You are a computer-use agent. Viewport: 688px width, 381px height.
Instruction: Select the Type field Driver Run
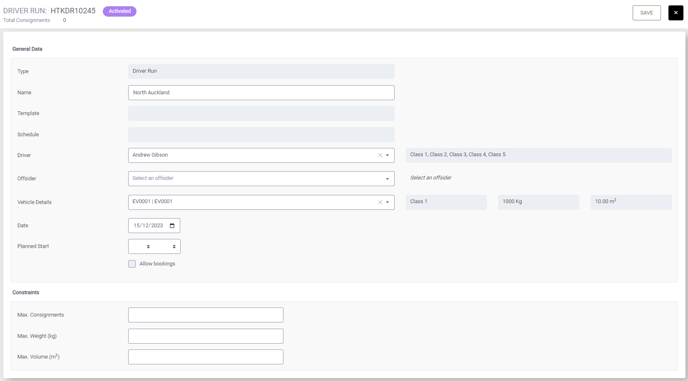tap(261, 71)
